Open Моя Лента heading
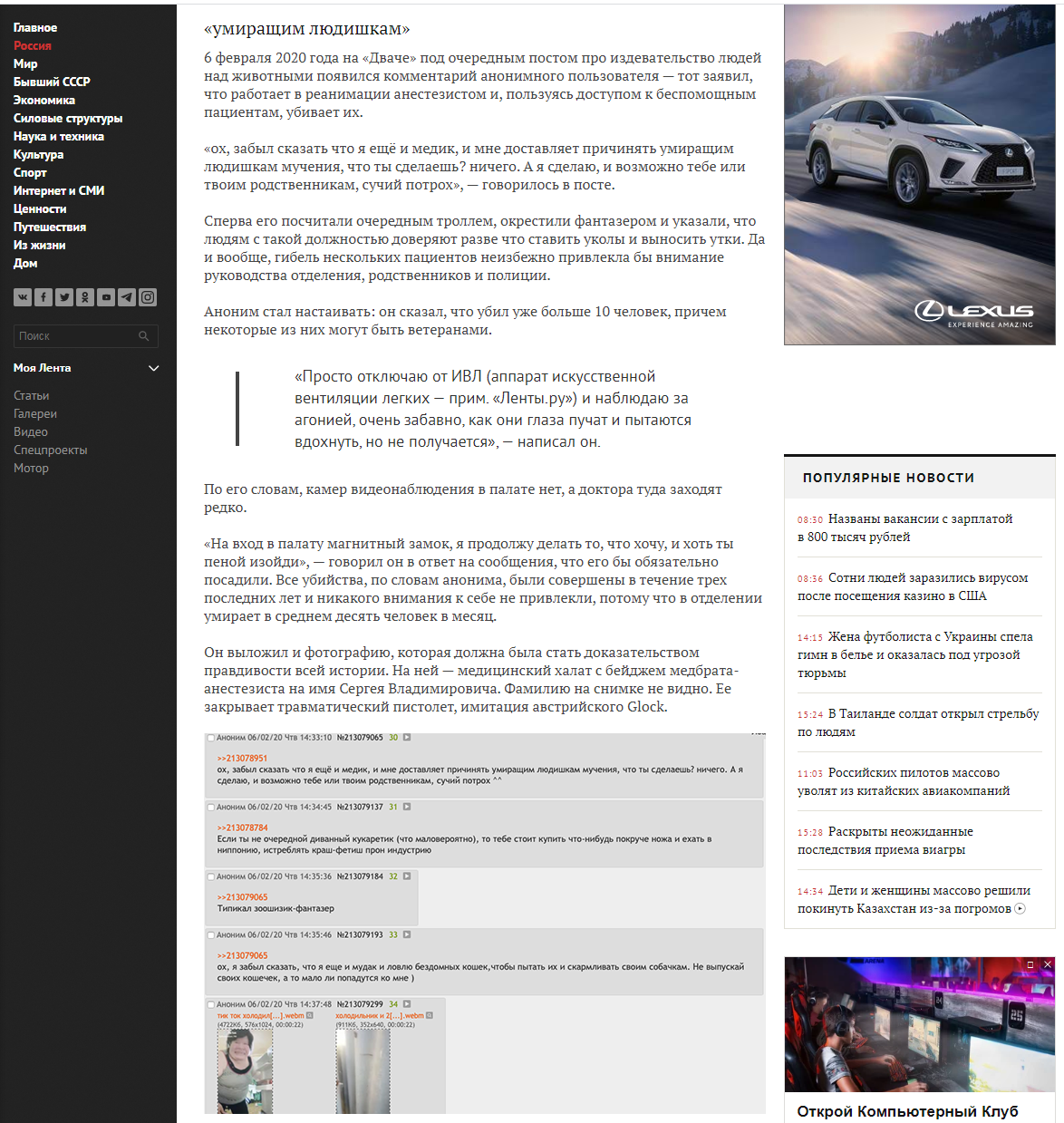The image size is (1064, 1123). [42, 368]
